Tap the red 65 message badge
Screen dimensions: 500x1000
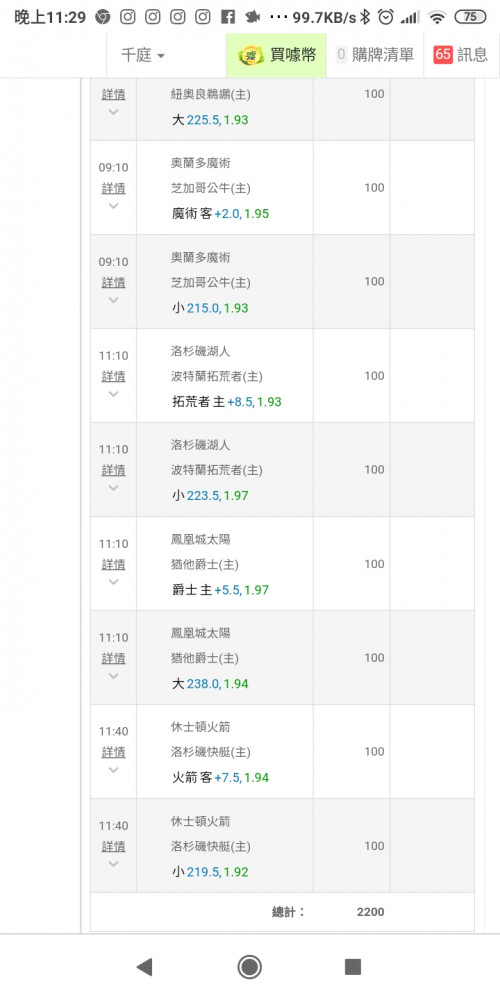443,55
